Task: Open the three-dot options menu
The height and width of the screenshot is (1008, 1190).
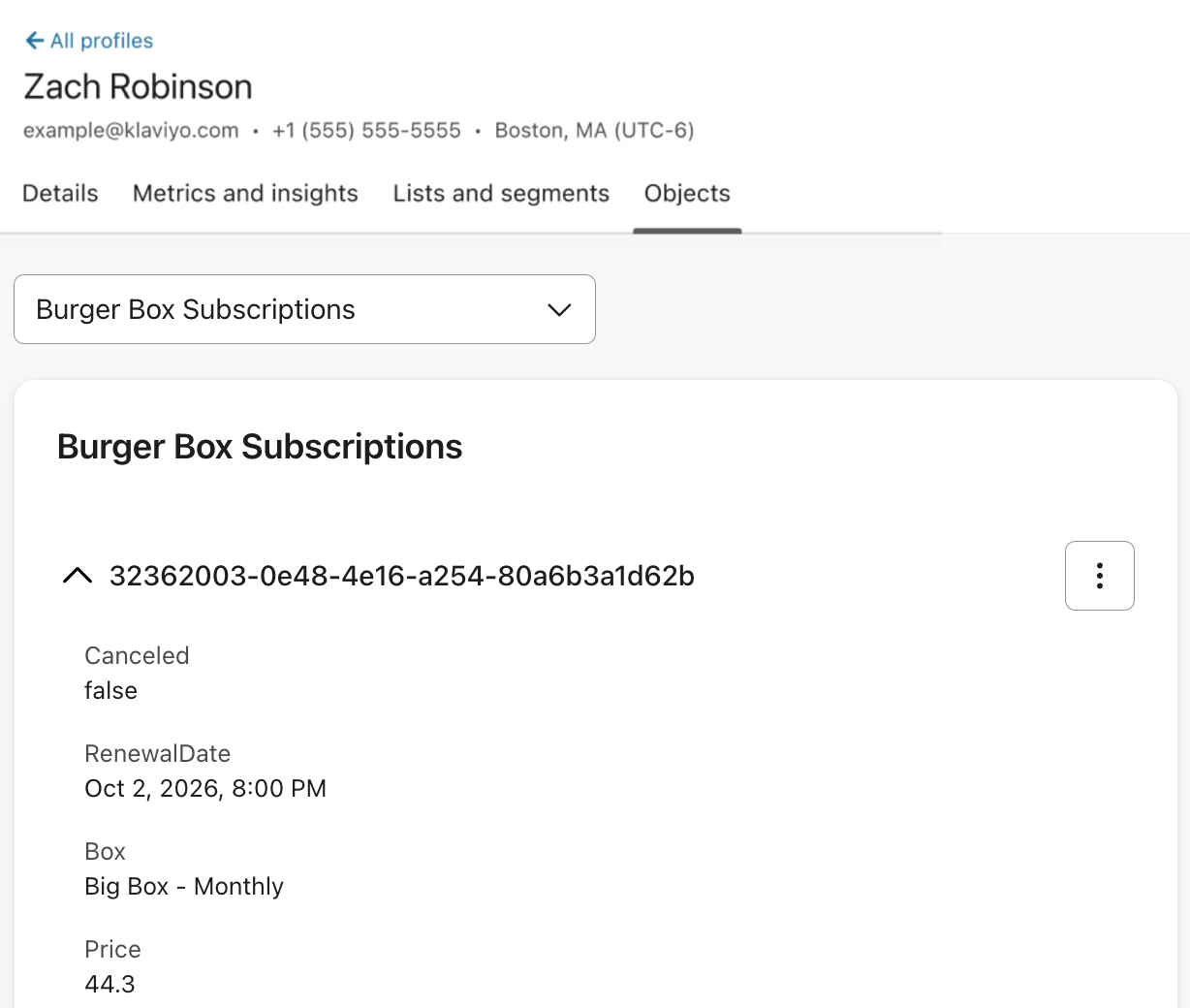Action: (1099, 576)
